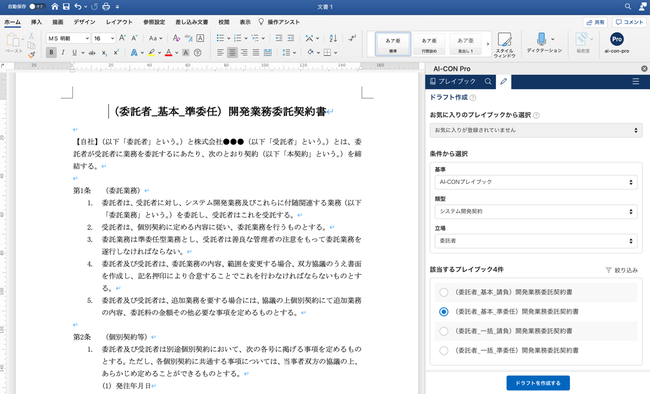Open the コメント comments button
The height and width of the screenshot is (395, 650).
coord(629,22)
